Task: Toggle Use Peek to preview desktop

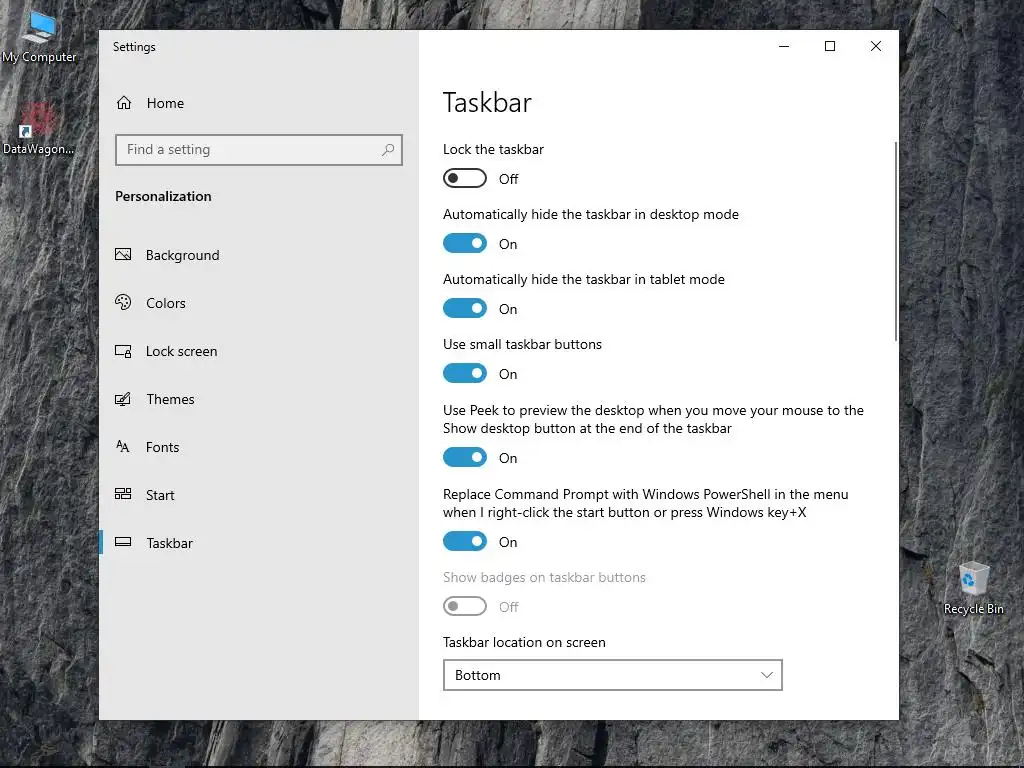Action: point(464,457)
